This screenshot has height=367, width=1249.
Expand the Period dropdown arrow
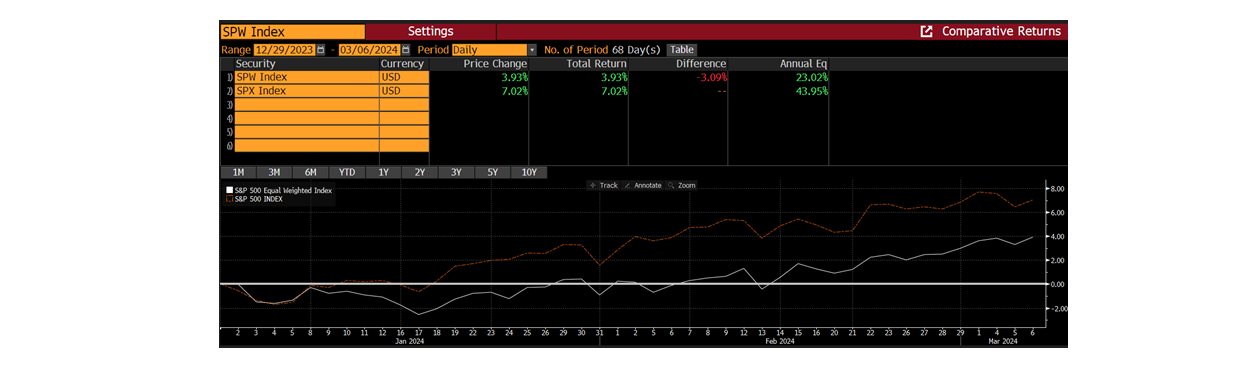coord(532,49)
